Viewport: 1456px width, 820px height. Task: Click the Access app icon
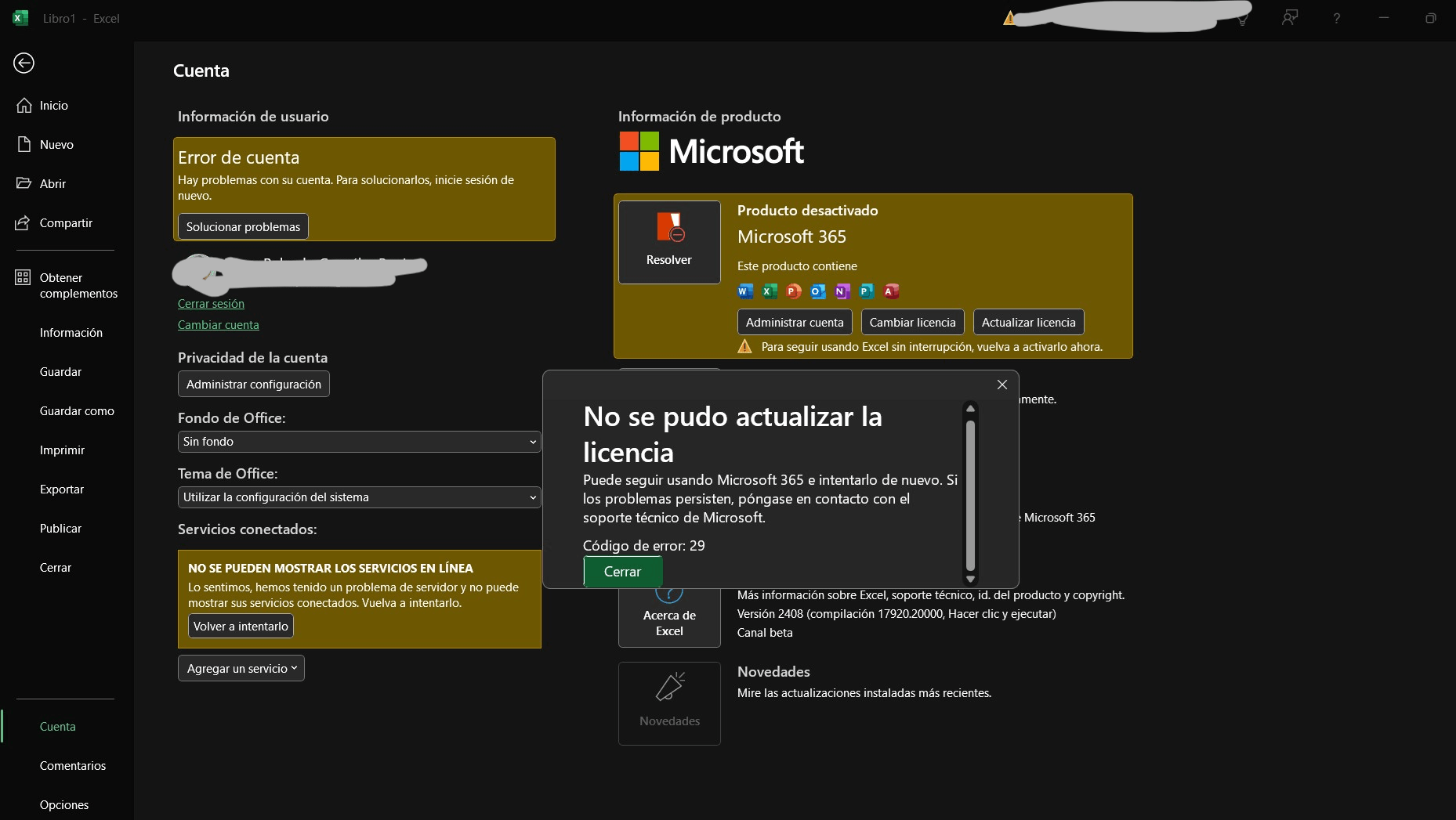(x=891, y=291)
